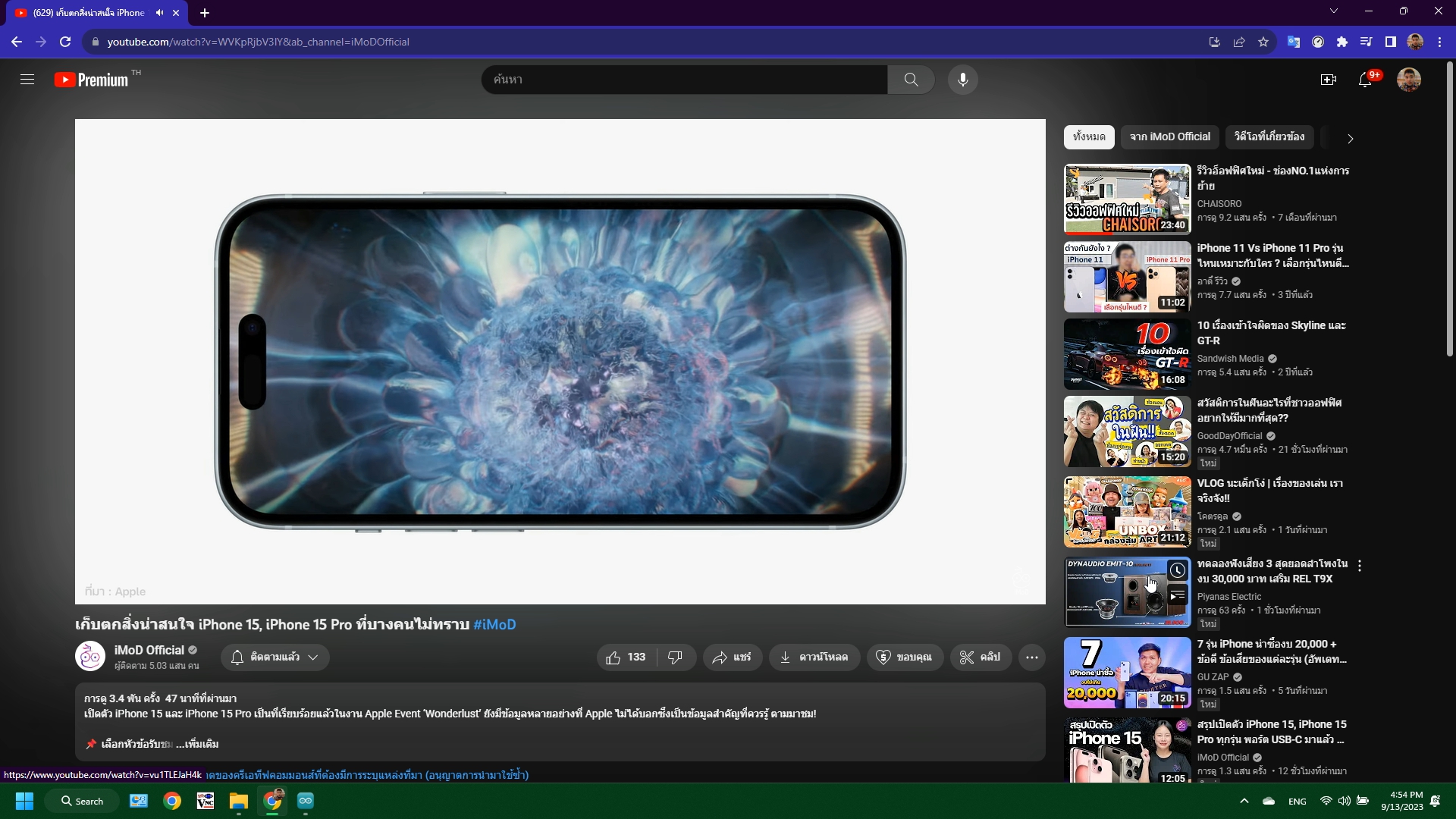This screenshot has width=1456, height=819.
Task: Like the video with thumbs up
Action: coord(626,657)
